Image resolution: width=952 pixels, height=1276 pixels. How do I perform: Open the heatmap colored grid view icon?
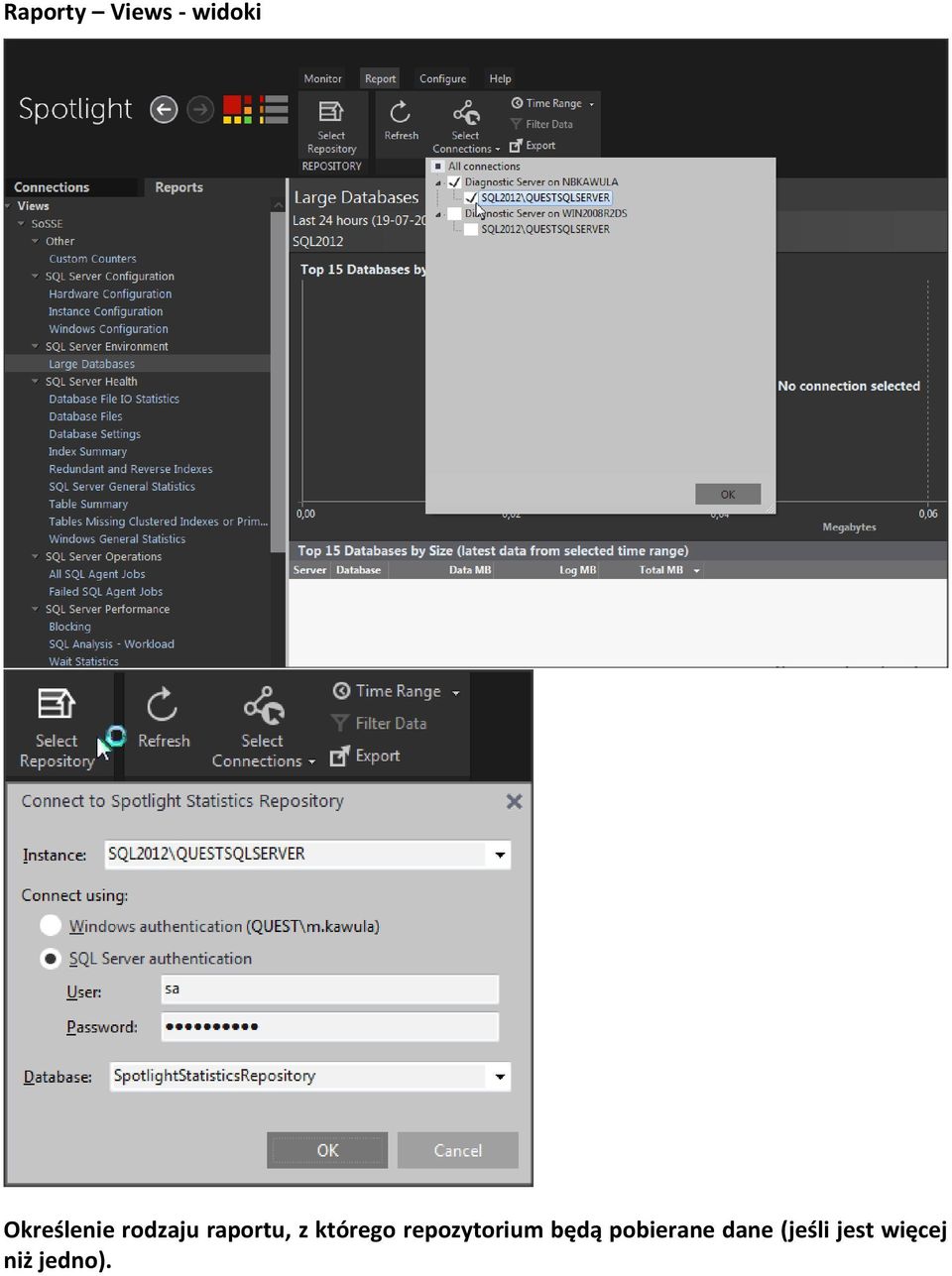238,109
